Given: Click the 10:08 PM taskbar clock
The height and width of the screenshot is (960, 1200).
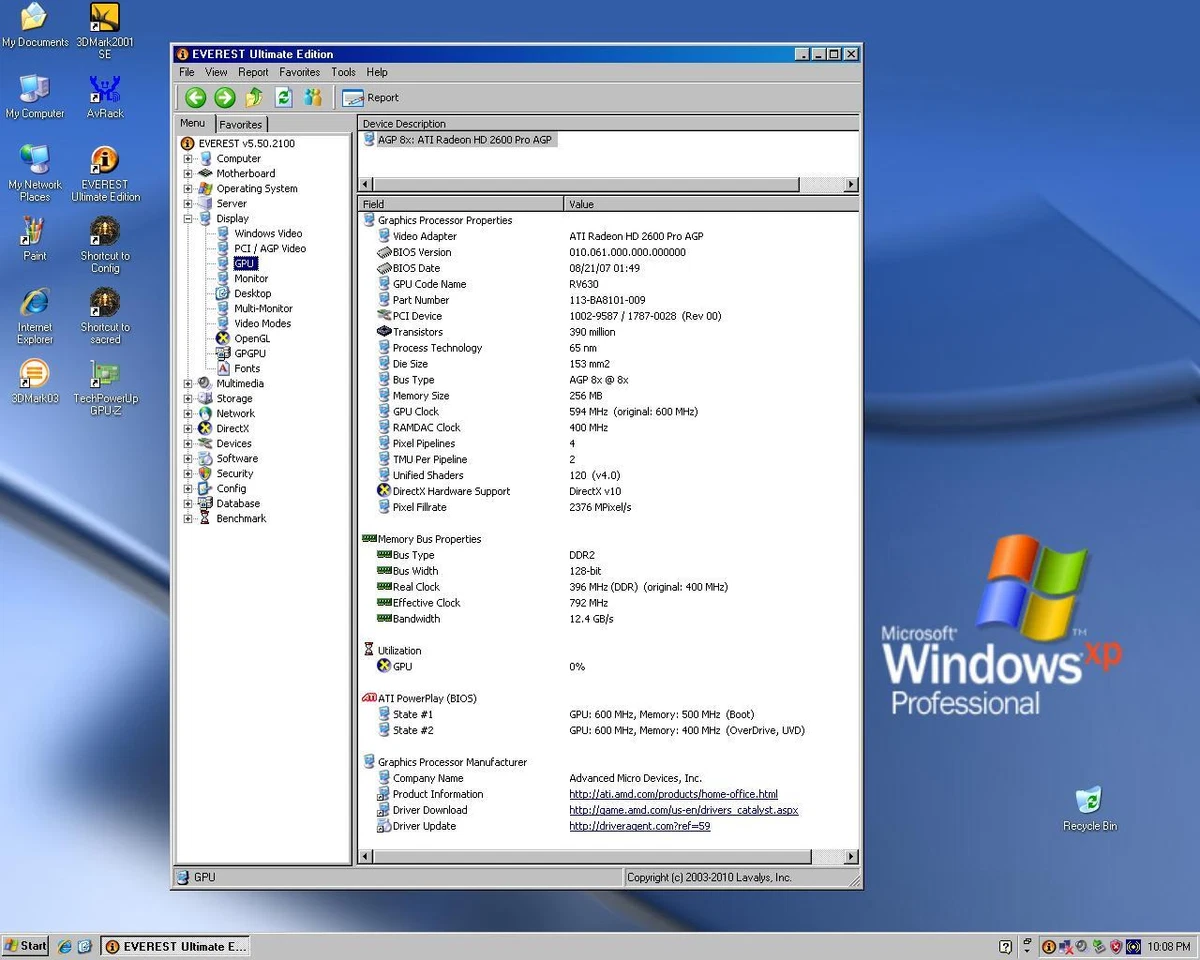Looking at the screenshot, I should (x=1169, y=946).
